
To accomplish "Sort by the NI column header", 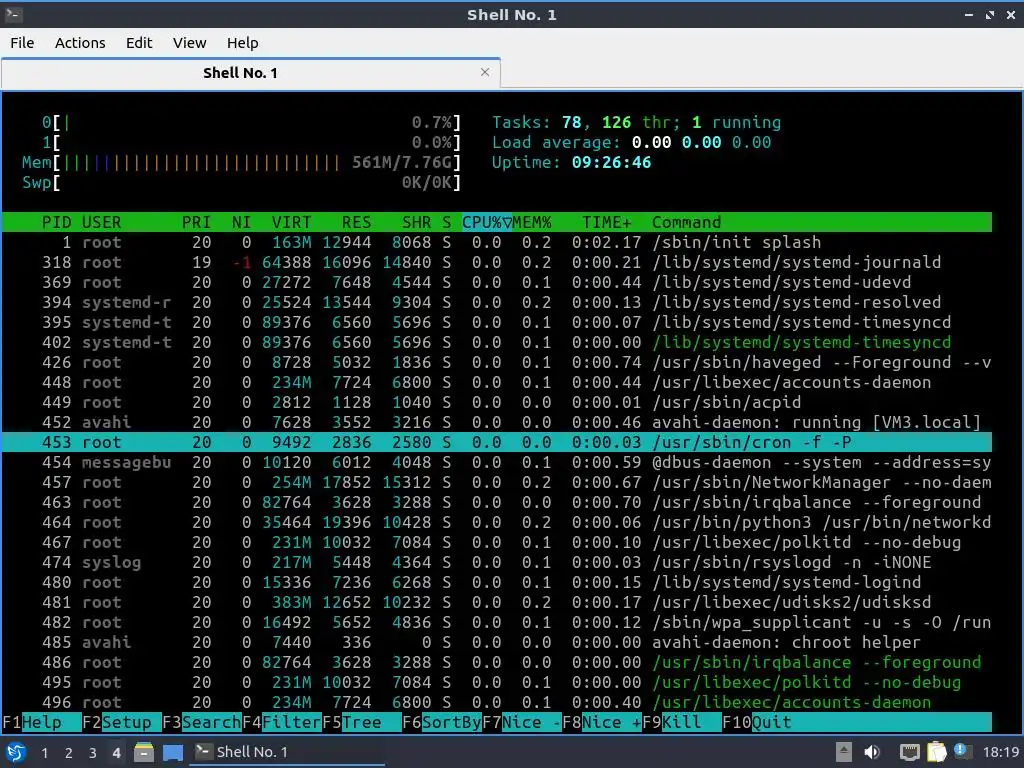I will (242, 223).
